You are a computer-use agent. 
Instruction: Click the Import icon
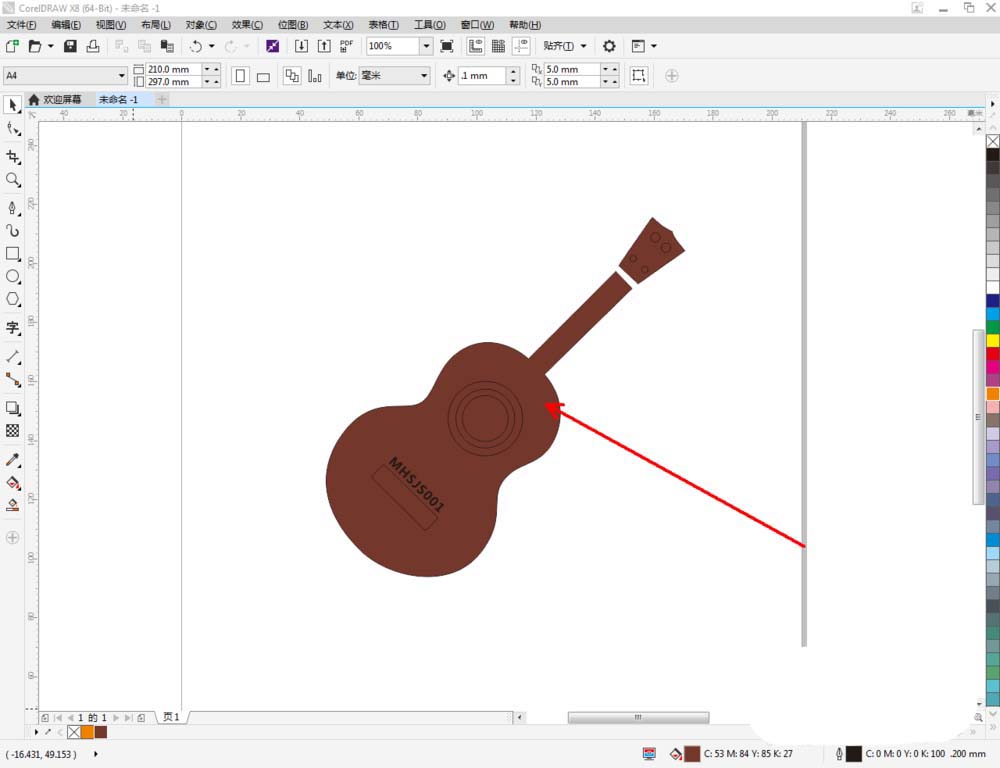coord(301,46)
